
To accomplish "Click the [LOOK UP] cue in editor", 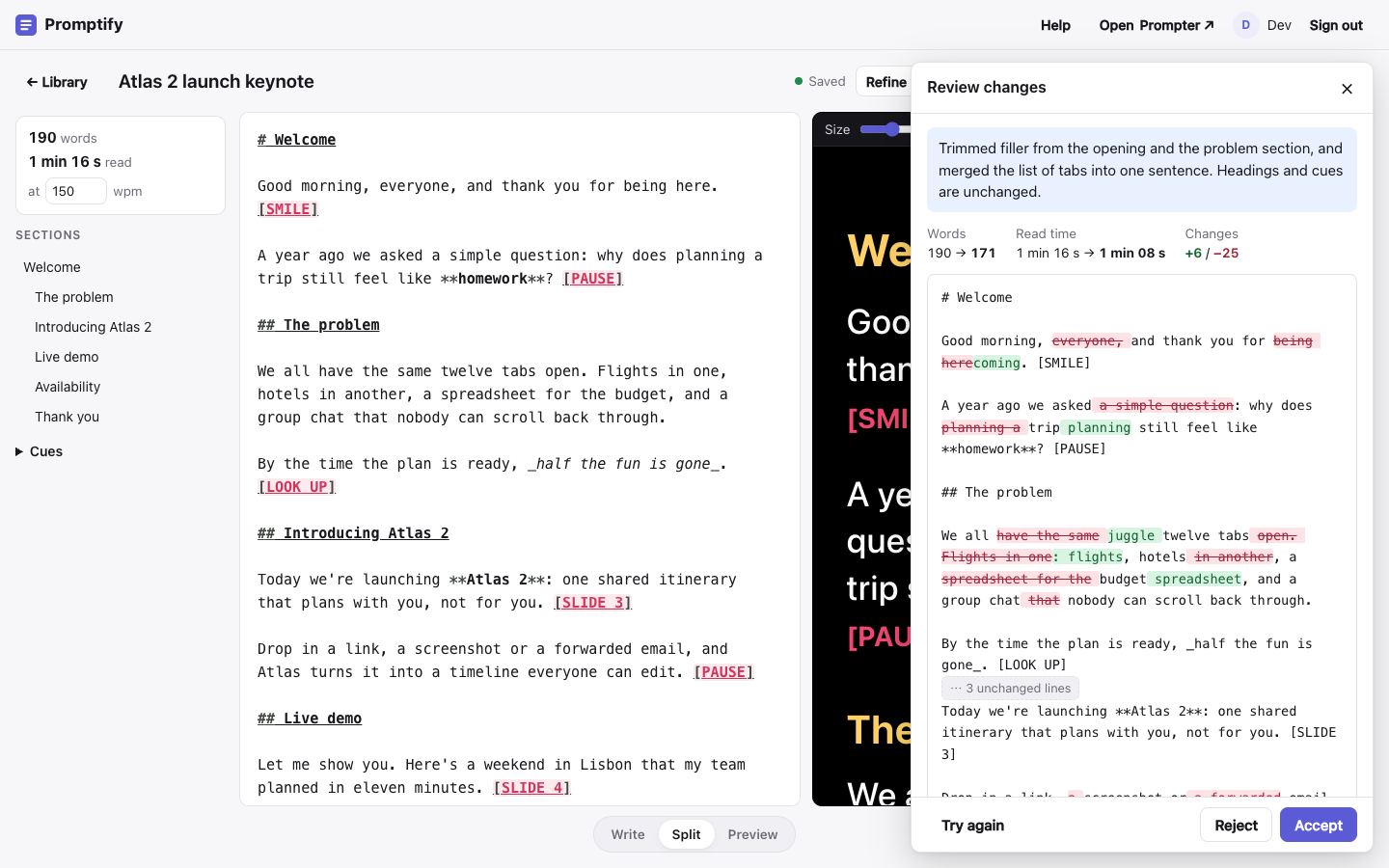I will 297,487.
